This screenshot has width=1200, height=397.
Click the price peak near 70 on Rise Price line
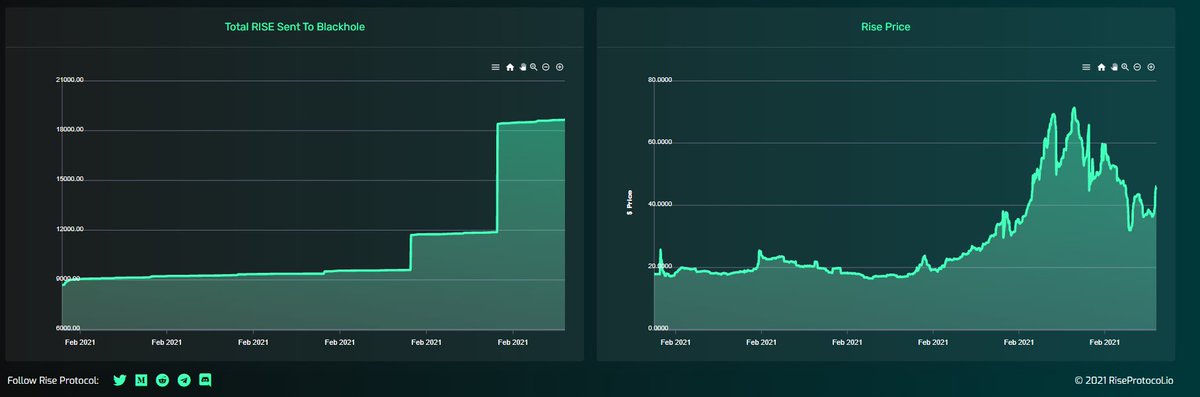tap(1073, 109)
